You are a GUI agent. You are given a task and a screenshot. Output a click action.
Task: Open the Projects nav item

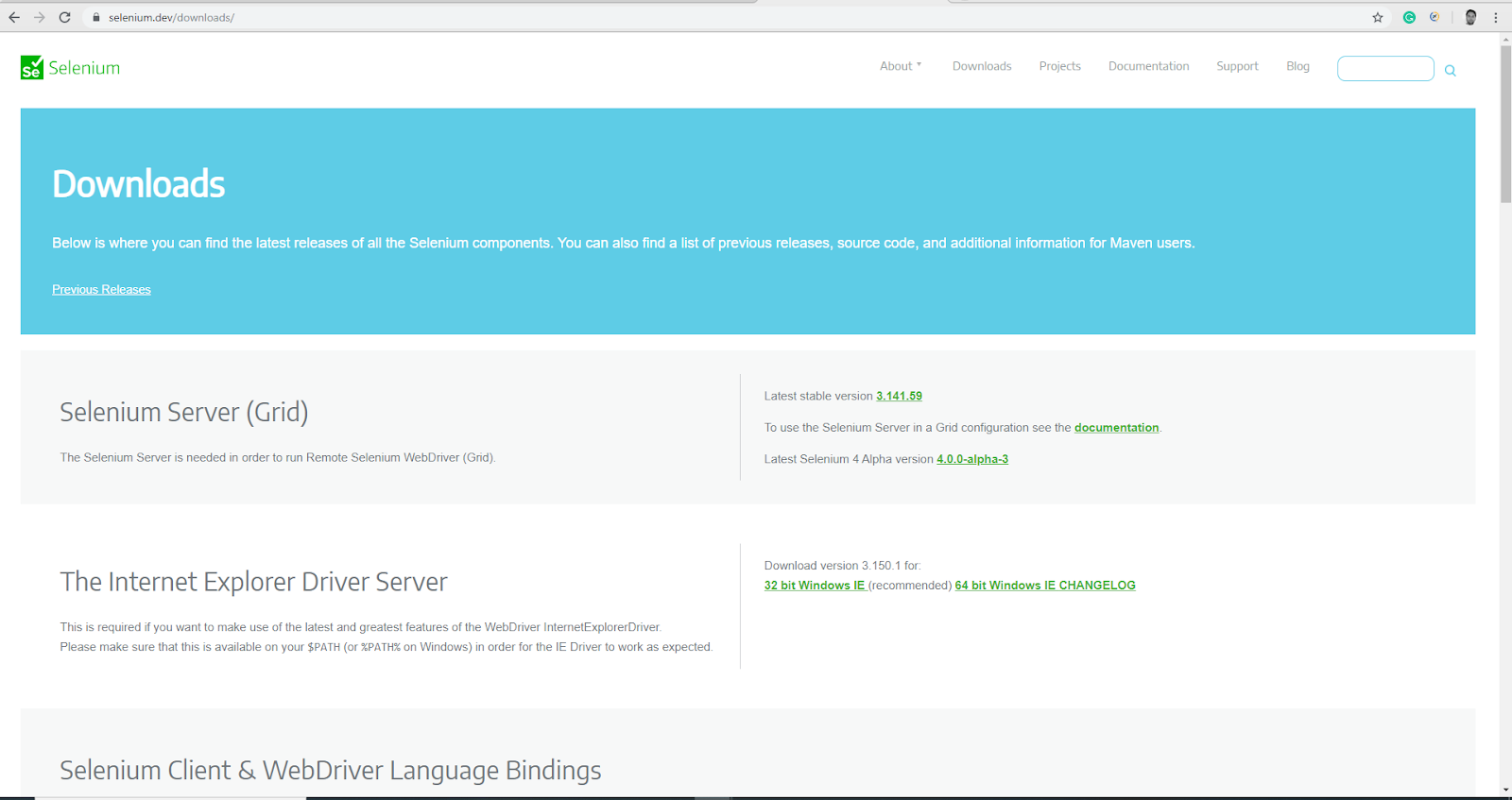pyautogui.click(x=1059, y=66)
